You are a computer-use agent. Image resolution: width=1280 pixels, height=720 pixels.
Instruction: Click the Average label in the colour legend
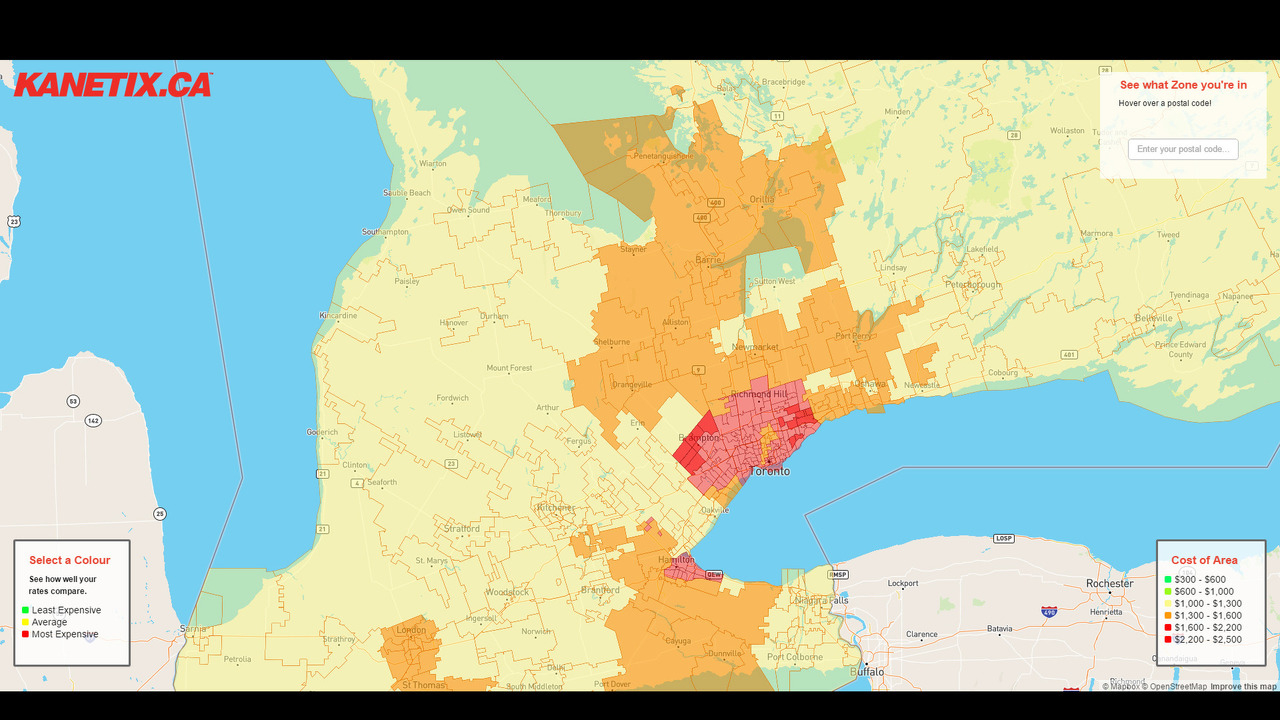pyautogui.click(x=50, y=622)
